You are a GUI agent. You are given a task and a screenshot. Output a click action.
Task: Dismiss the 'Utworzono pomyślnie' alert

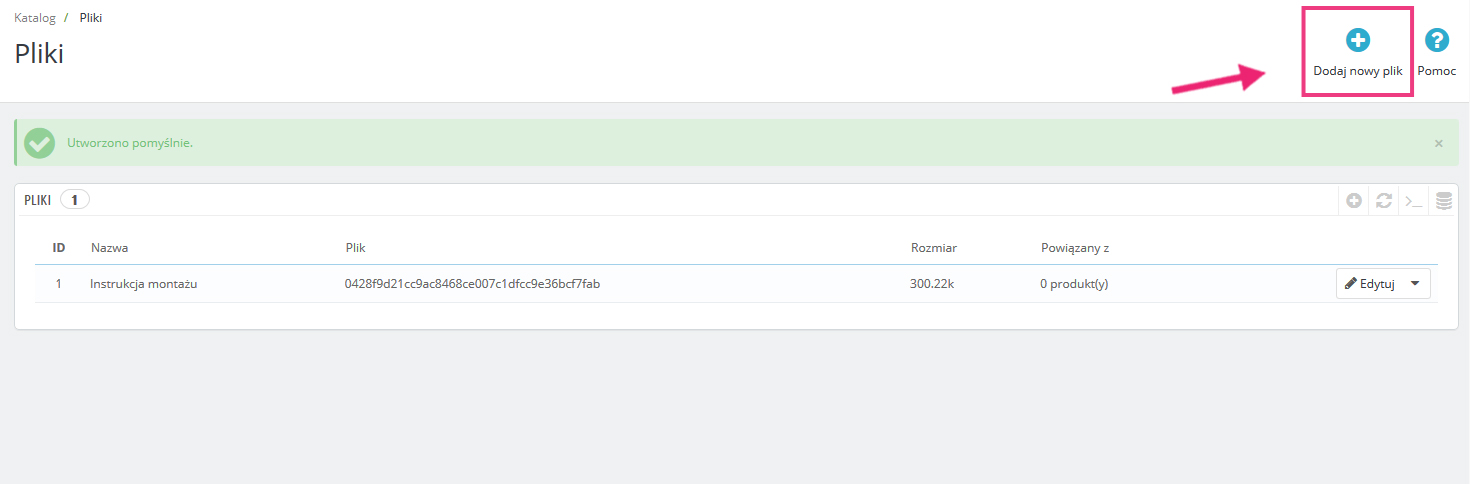[1438, 143]
